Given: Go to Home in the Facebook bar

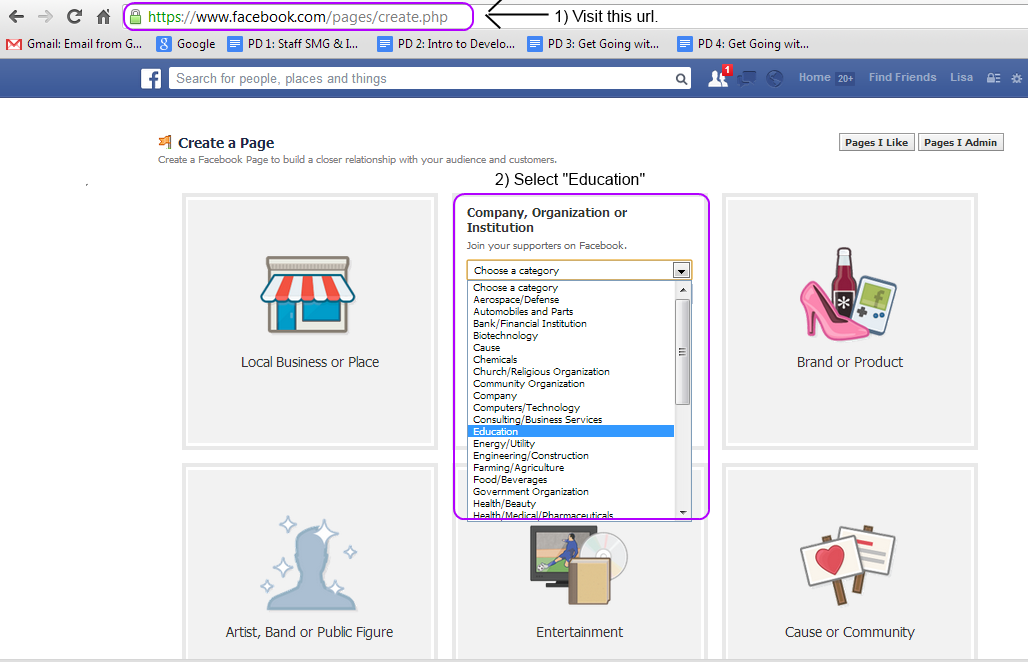Looking at the screenshot, I should [x=815, y=77].
